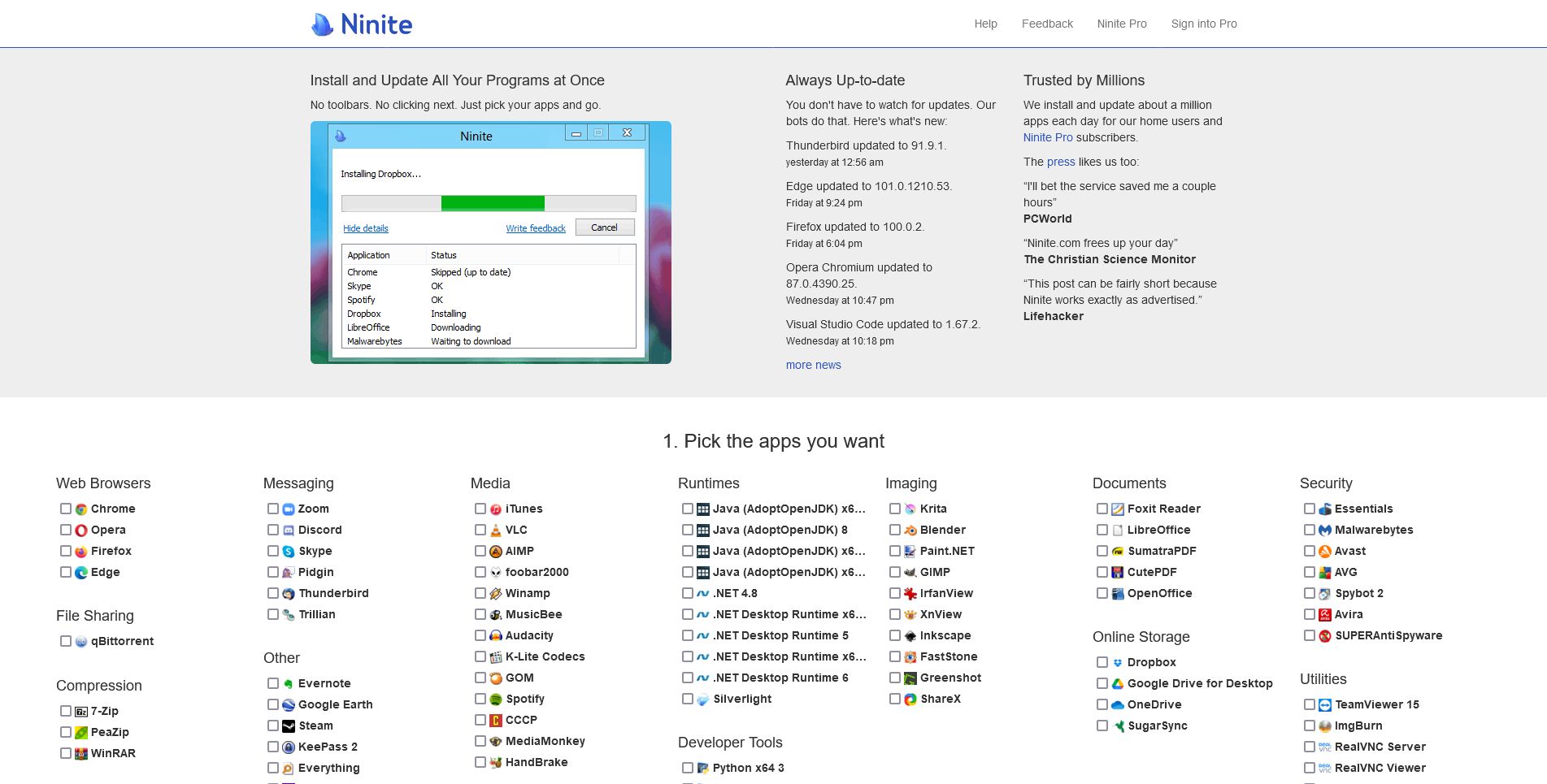The image size is (1547, 784).
Task: Click the Foxit Reader icon
Action: coord(1118,509)
